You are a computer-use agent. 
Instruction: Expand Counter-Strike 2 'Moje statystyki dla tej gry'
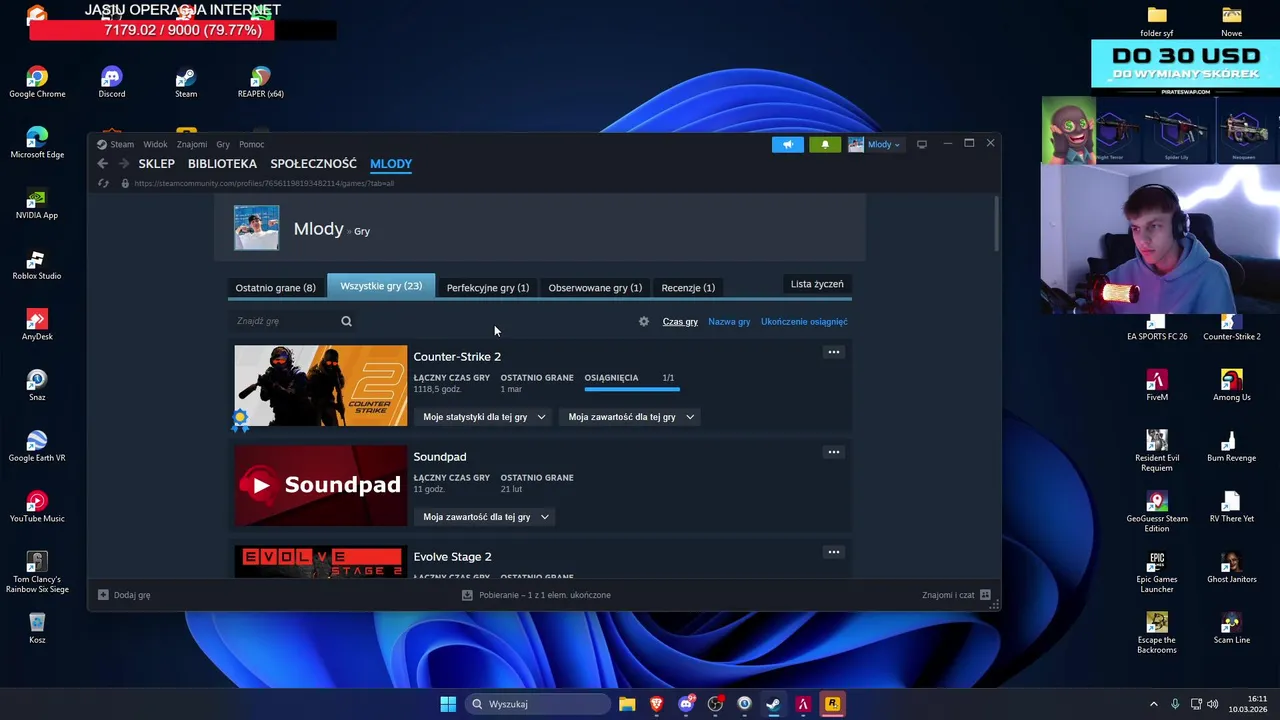tap(484, 417)
